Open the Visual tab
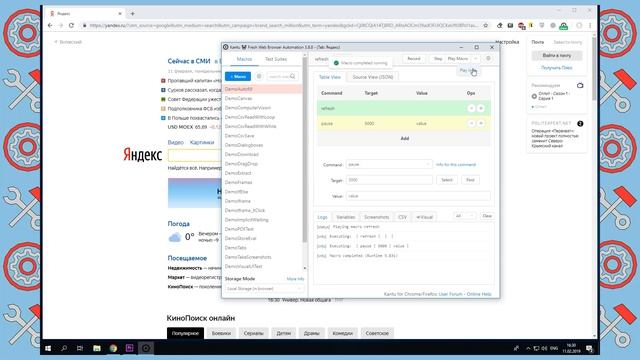This screenshot has height=360, width=640. (424, 217)
